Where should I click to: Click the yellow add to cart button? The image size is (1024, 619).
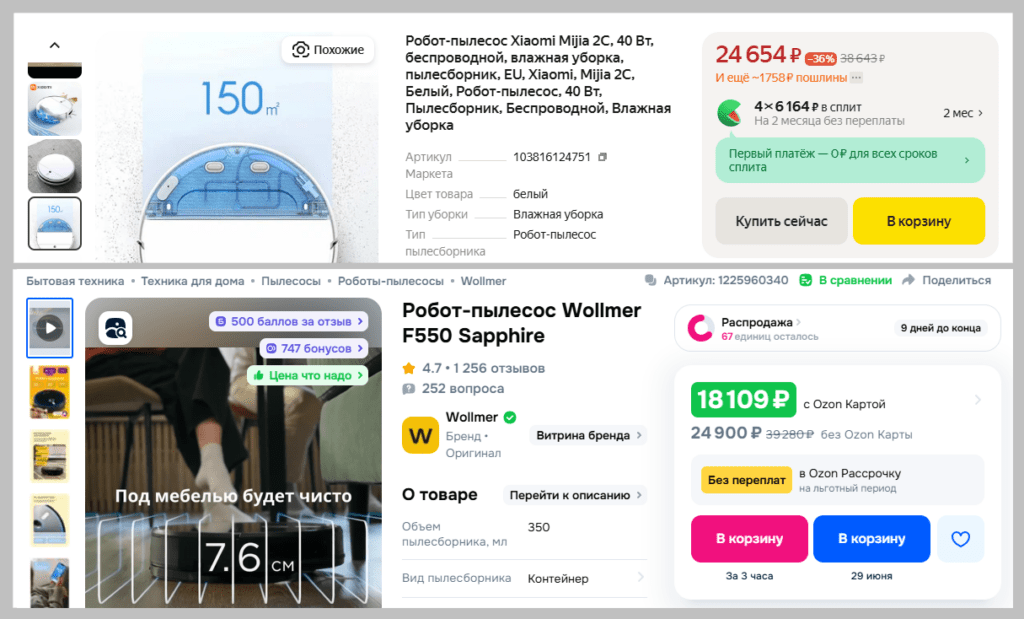tap(918, 221)
